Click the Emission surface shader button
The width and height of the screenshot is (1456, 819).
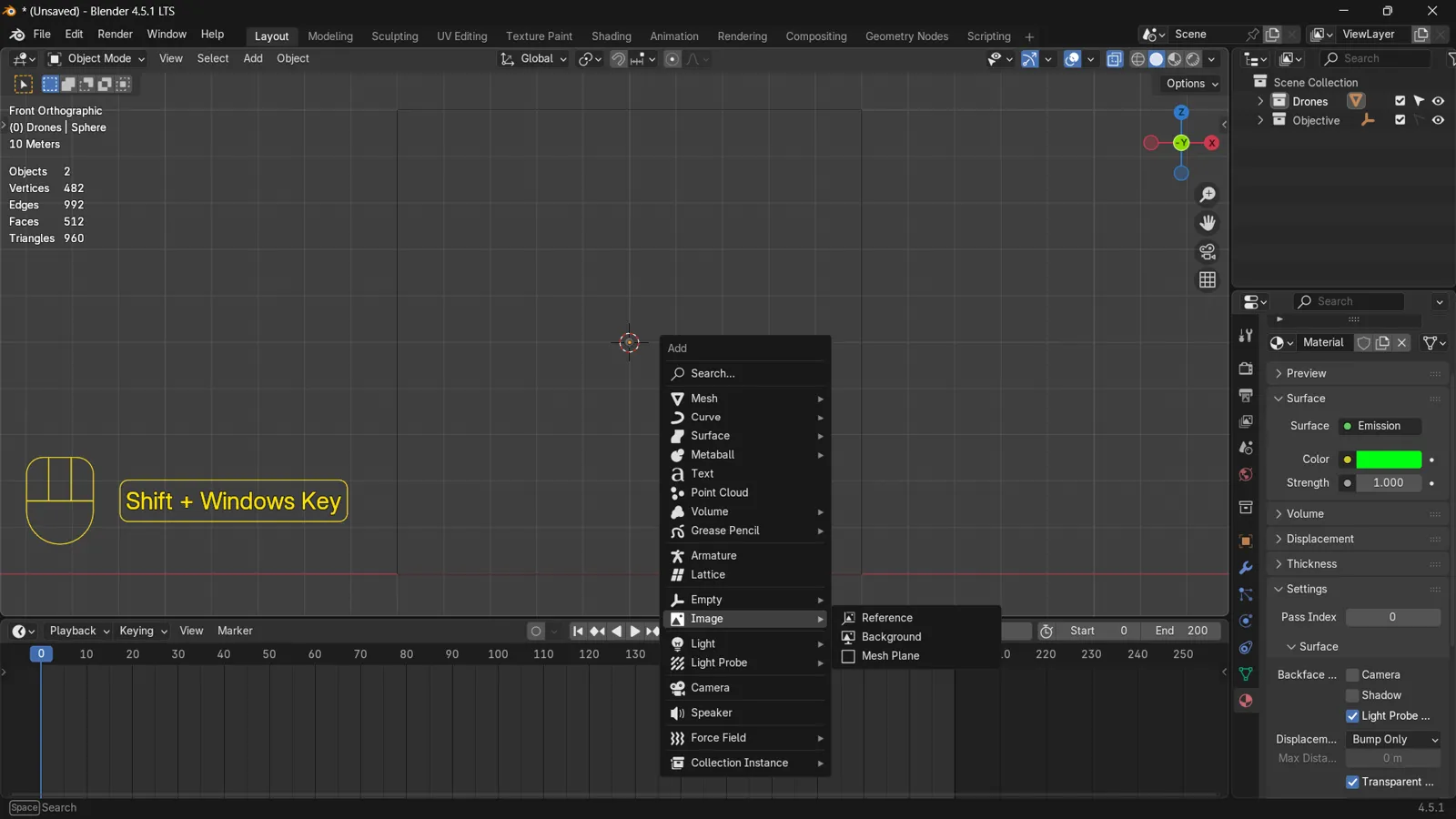1379,426
